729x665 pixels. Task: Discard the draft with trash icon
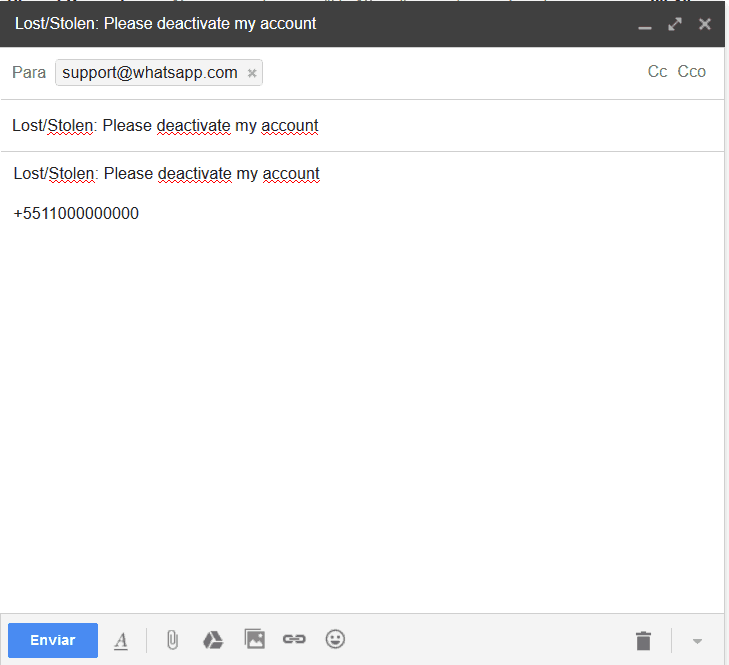coord(643,640)
